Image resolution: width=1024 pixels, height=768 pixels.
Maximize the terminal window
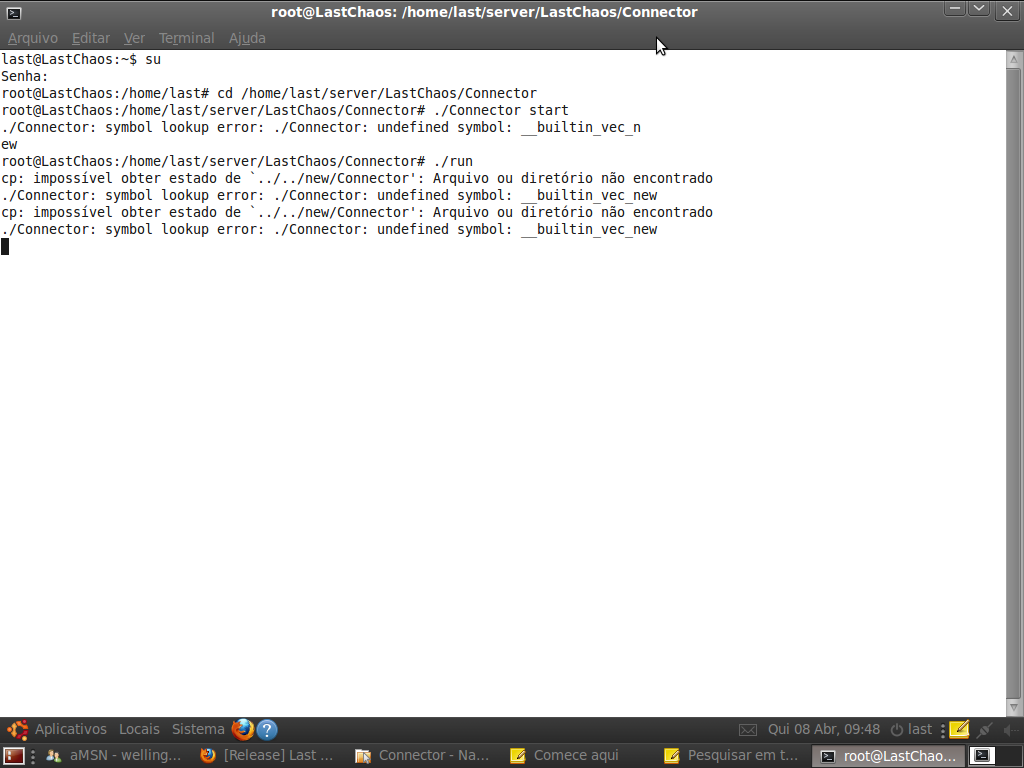click(979, 10)
